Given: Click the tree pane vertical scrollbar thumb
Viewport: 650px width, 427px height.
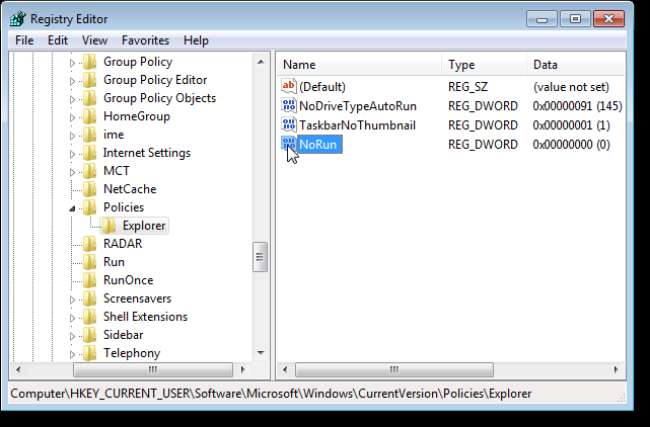Looking at the screenshot, I should point(260,257).
